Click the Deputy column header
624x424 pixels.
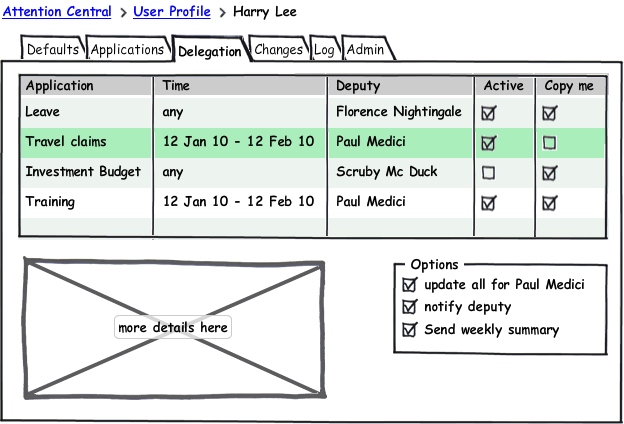[358, 86]
